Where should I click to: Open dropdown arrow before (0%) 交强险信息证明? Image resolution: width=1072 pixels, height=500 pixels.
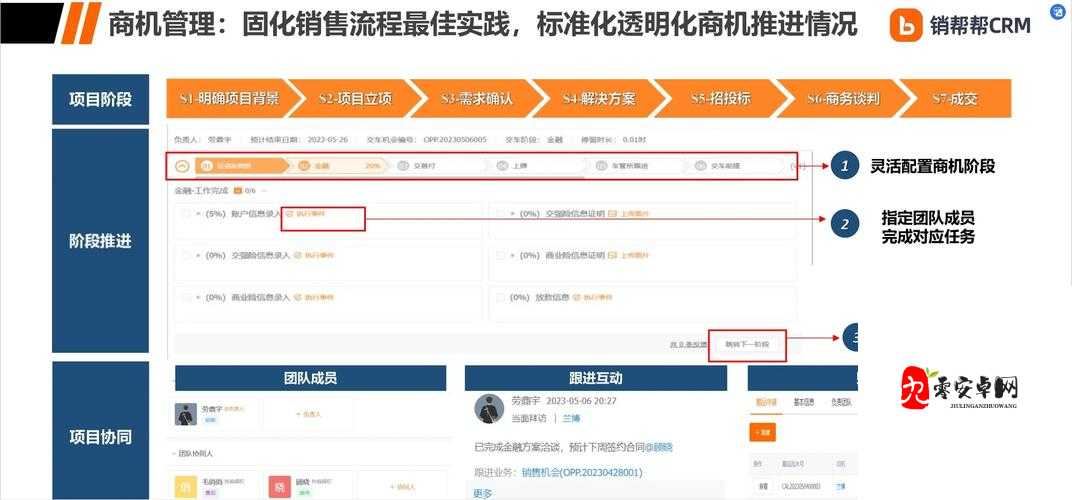(x=513, y=214)
